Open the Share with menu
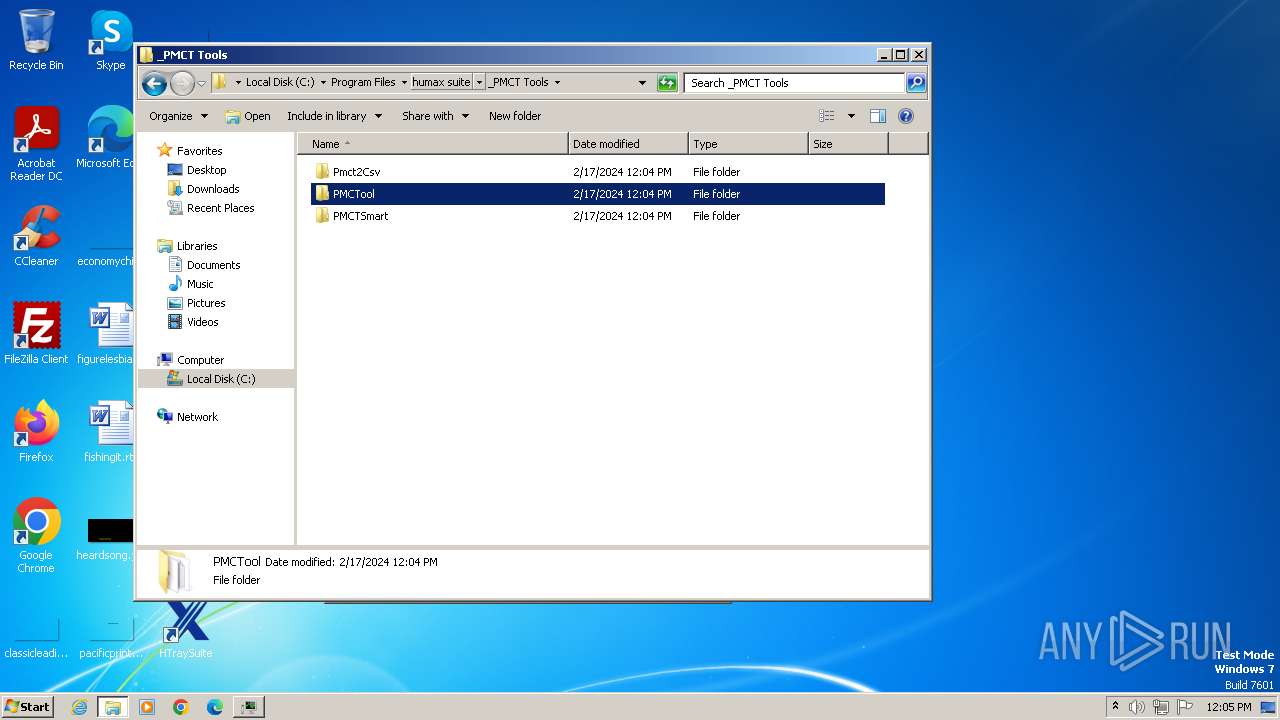Screen dimensions: 1280x720 point(435,116)
